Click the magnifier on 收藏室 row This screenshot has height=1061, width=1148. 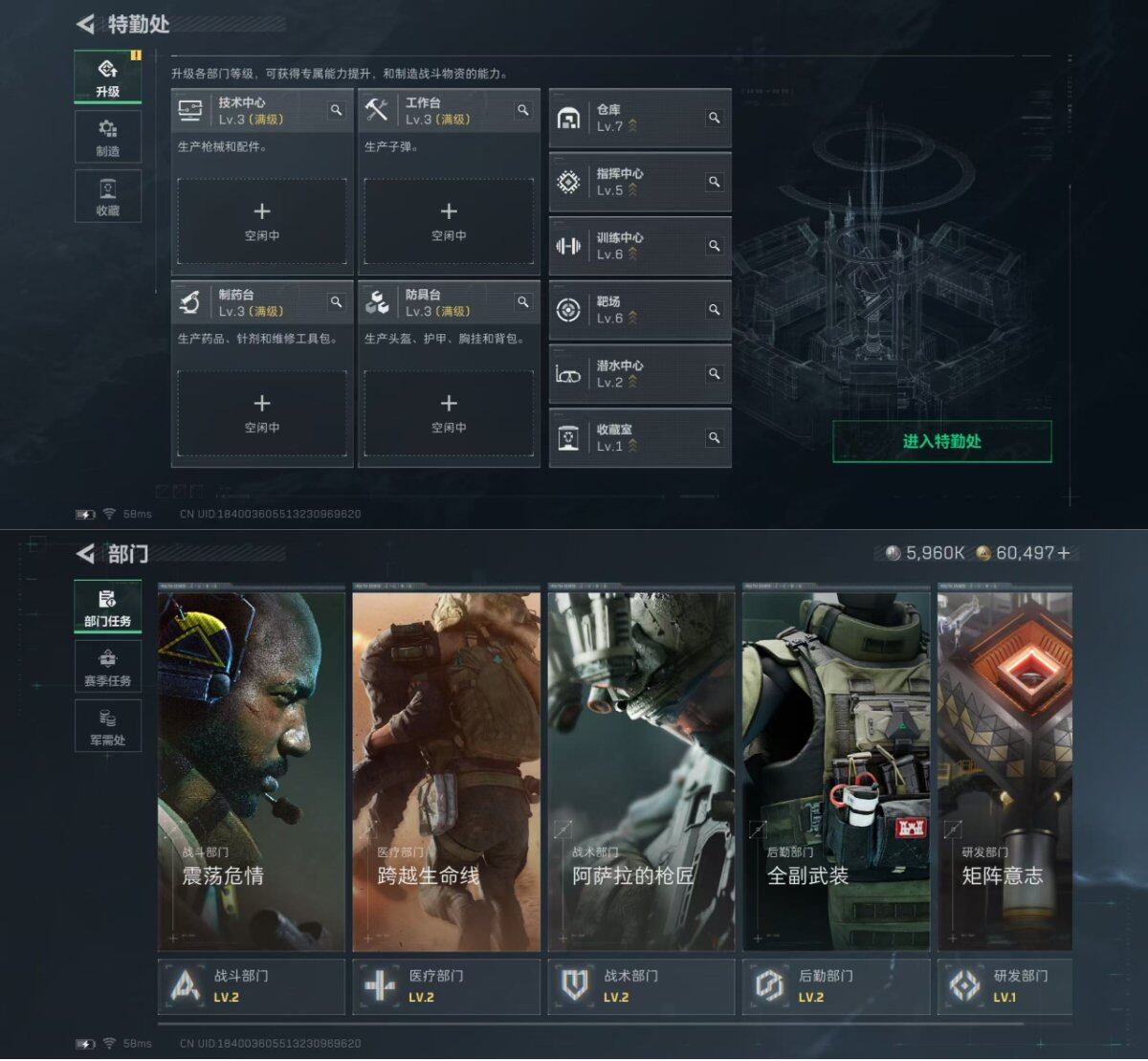click(x=714, y=437)
